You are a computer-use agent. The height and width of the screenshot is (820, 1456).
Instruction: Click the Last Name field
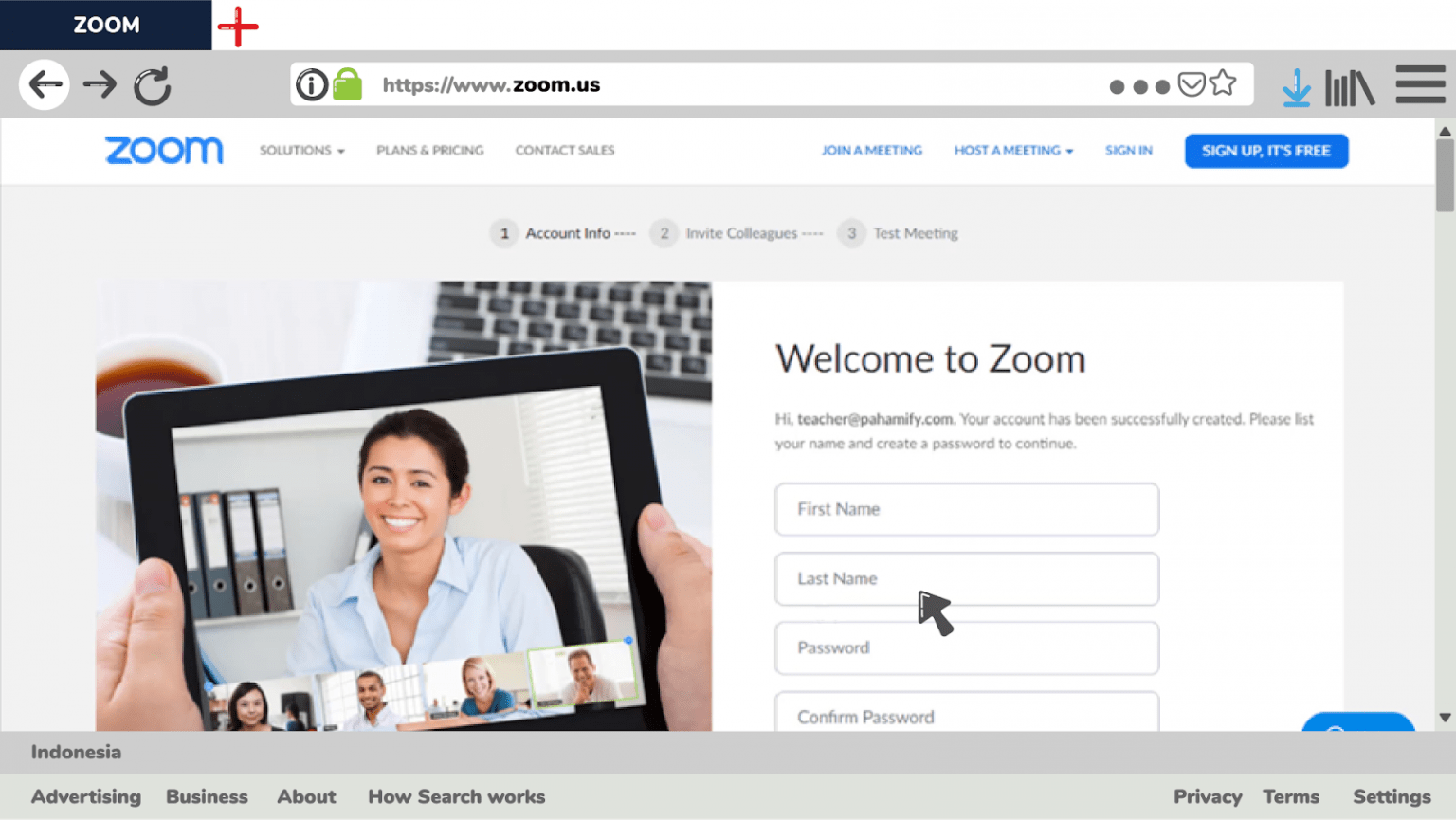[x=967, y=578]
